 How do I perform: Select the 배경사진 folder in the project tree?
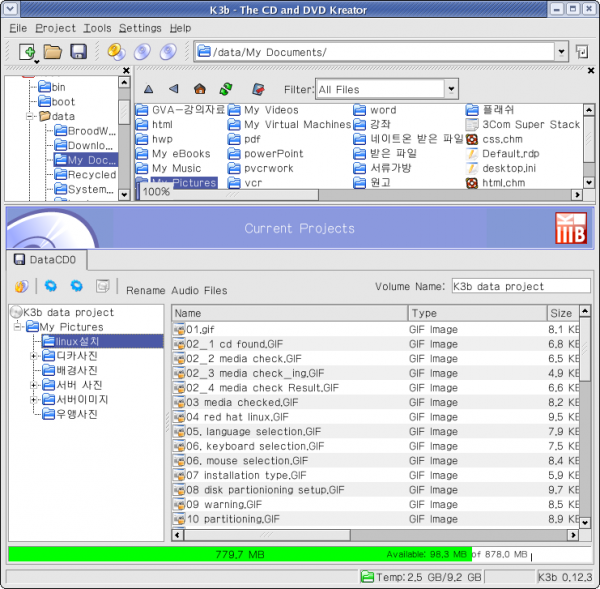70,370
